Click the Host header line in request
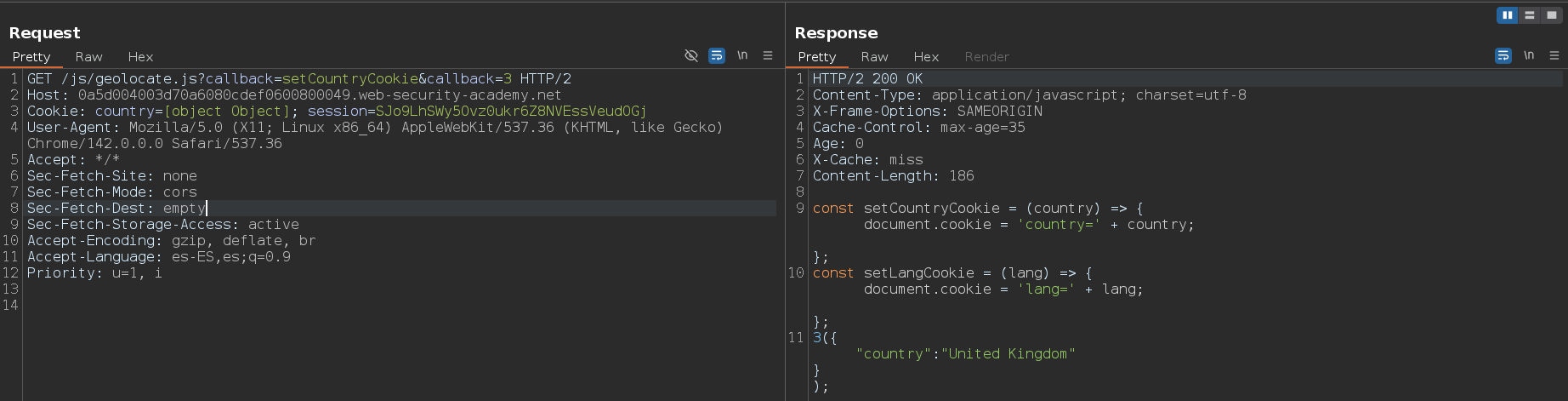Image resolution: width=1568 pixels, height=401 pixels. pyautogui.click(x=293, y=95)
